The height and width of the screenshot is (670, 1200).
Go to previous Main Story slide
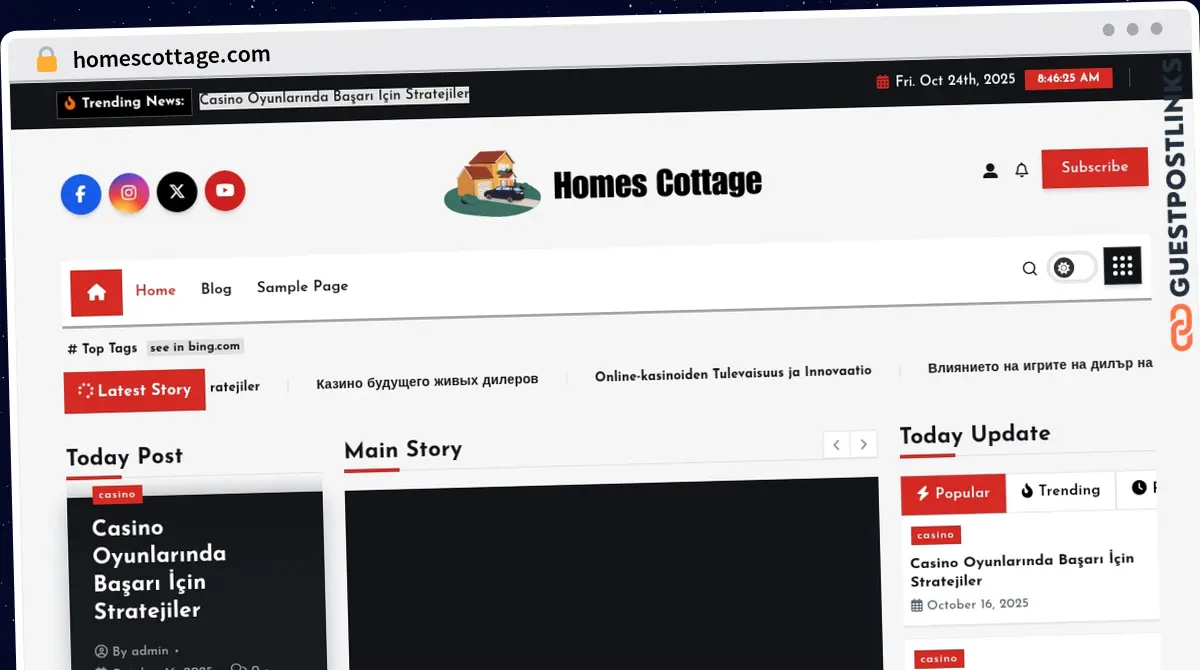click(836, 445)
